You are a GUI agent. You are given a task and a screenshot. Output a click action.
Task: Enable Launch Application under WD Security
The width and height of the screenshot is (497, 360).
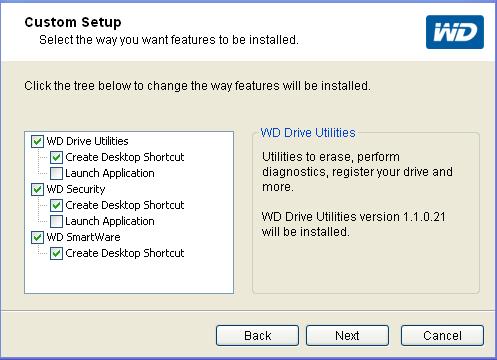coord(56,221)
